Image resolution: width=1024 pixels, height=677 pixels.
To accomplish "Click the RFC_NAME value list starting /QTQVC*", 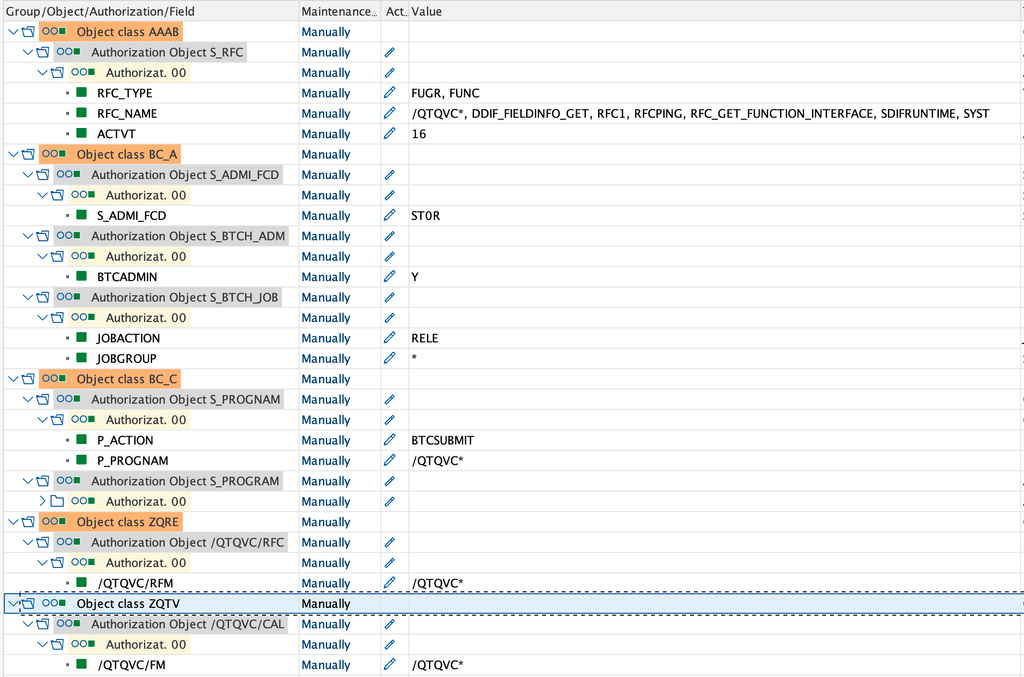I will 700,114.
